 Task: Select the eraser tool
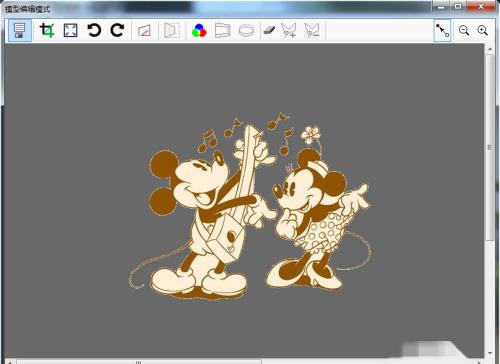pos(269,30)
